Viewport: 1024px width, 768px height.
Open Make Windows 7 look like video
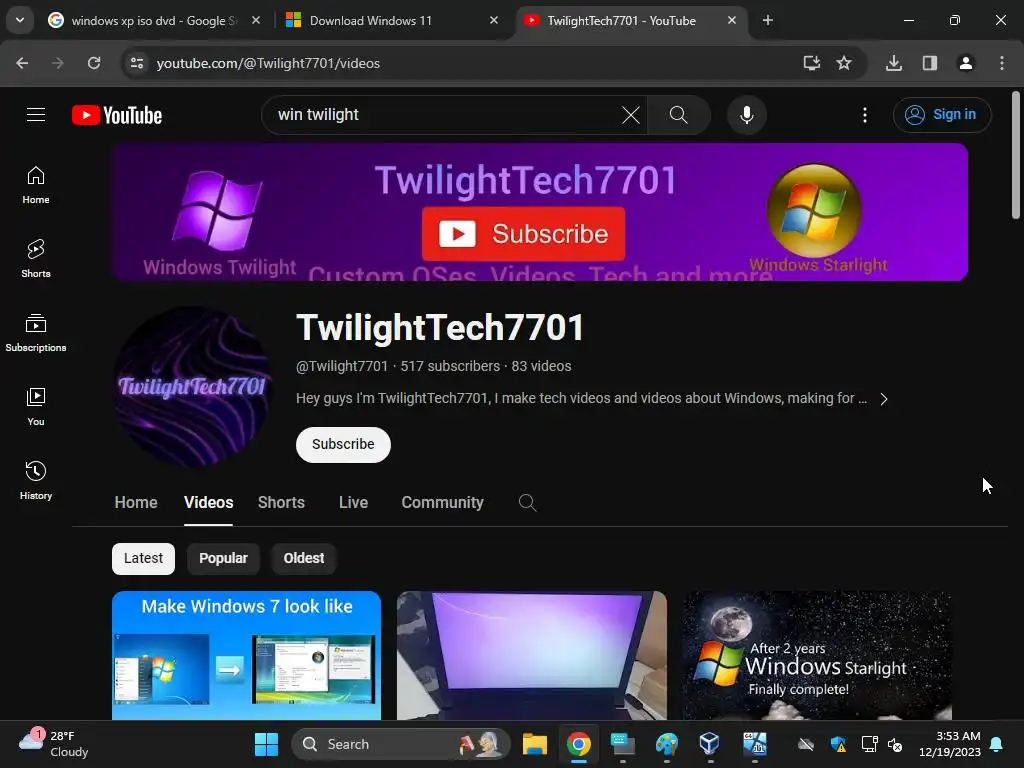[x=246, y=656]
